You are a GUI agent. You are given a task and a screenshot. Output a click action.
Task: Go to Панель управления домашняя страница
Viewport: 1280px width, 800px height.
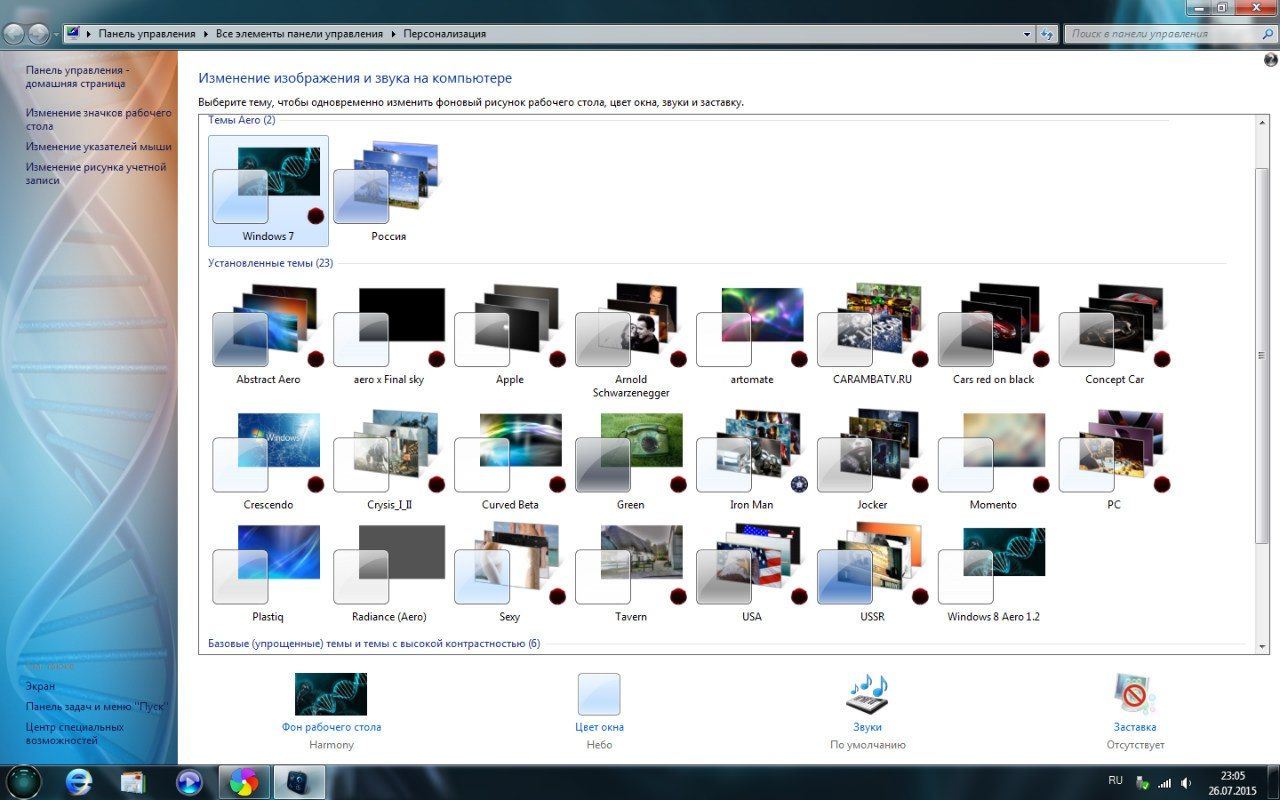click(x=77, y=77)
